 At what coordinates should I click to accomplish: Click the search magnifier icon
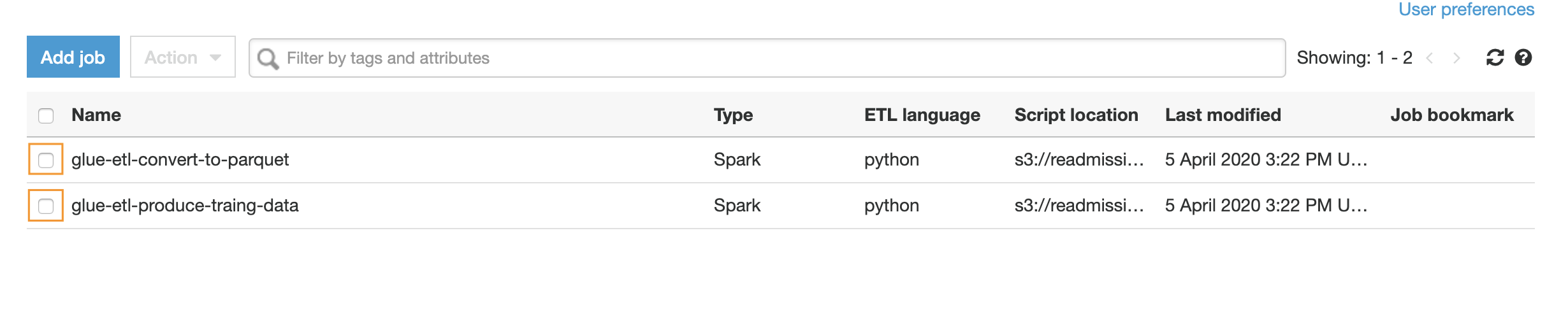click(x=268, y=59)
